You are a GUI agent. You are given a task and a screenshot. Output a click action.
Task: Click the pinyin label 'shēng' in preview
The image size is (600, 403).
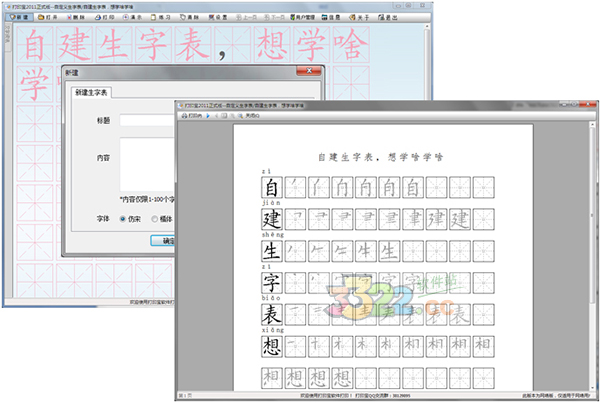272,235
